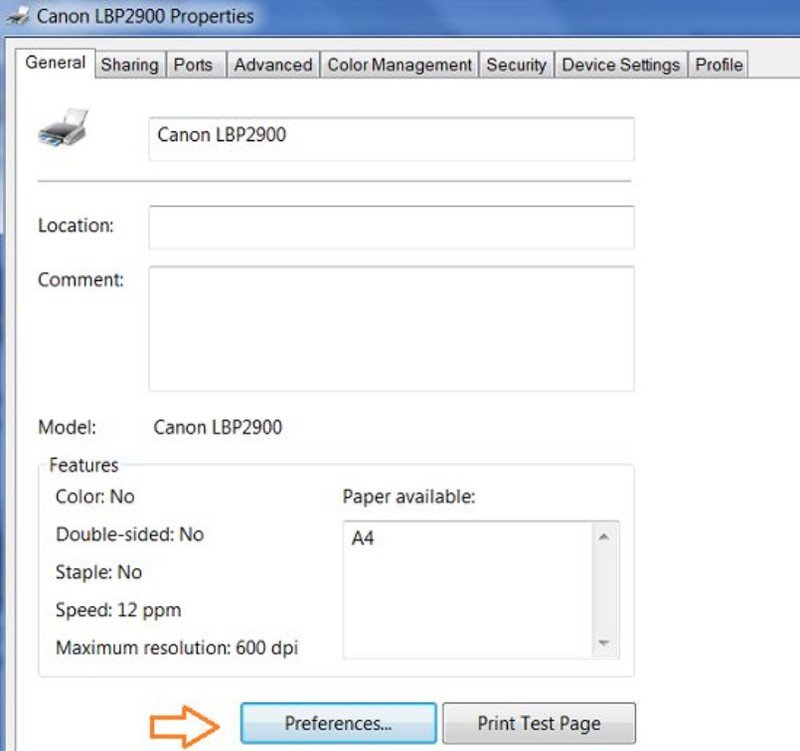Viewport: 800px width, 751px height.
Task: Click the paper list scrollbar track
Action: pyautogui.click(x=603, y=590)
